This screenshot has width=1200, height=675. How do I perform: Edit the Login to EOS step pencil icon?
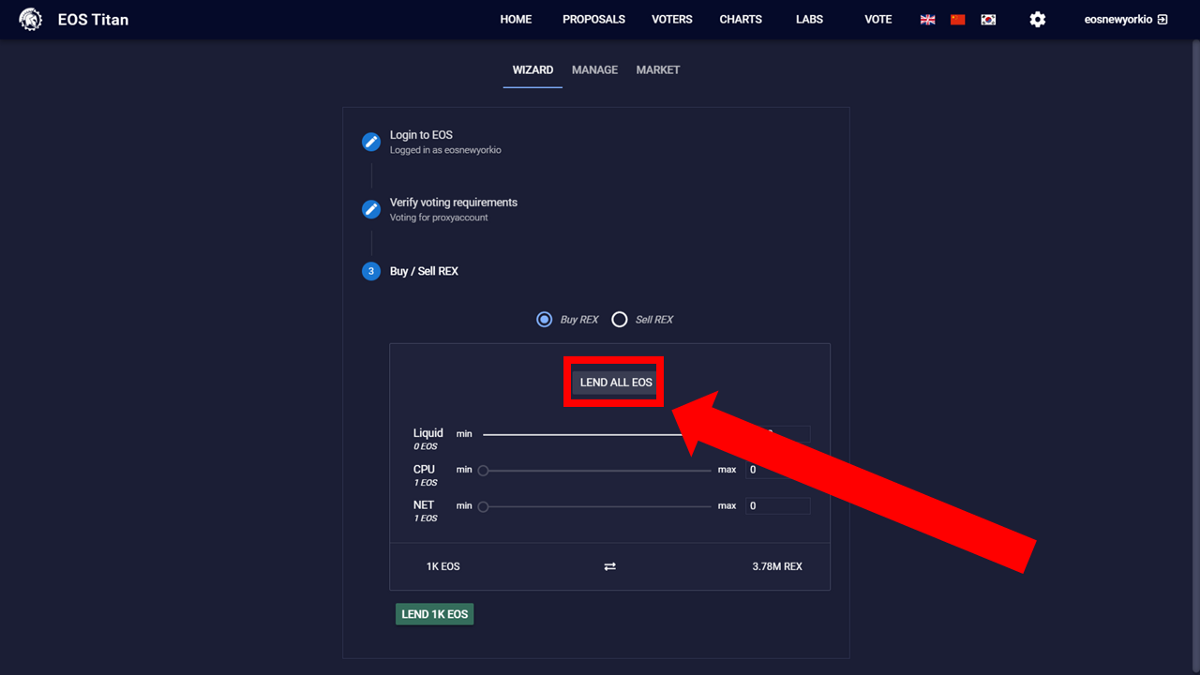point(371,142)
